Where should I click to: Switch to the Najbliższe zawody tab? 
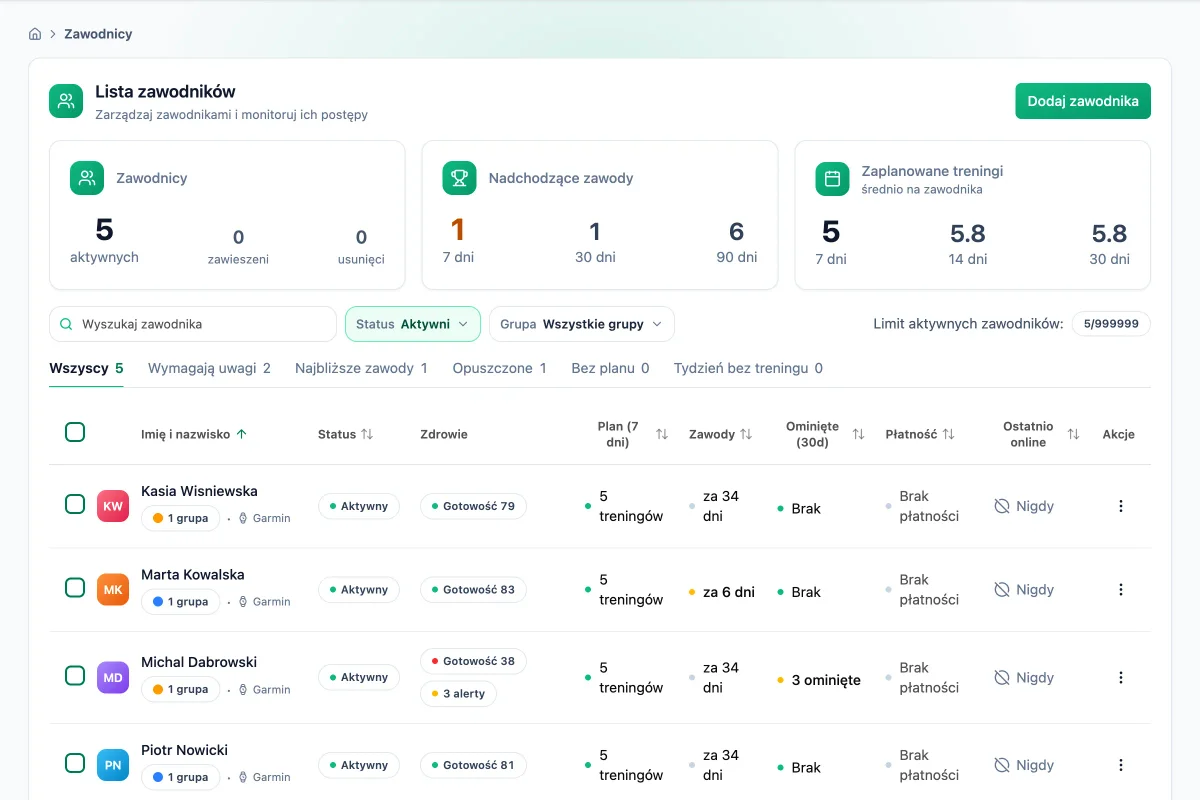coord(361,368)
